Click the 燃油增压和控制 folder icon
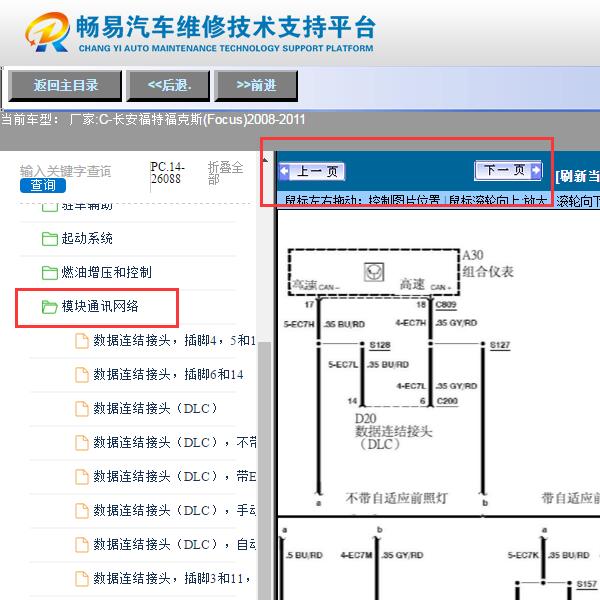The height and width of the screenshot is (600, 600). (x=49, y=273)
